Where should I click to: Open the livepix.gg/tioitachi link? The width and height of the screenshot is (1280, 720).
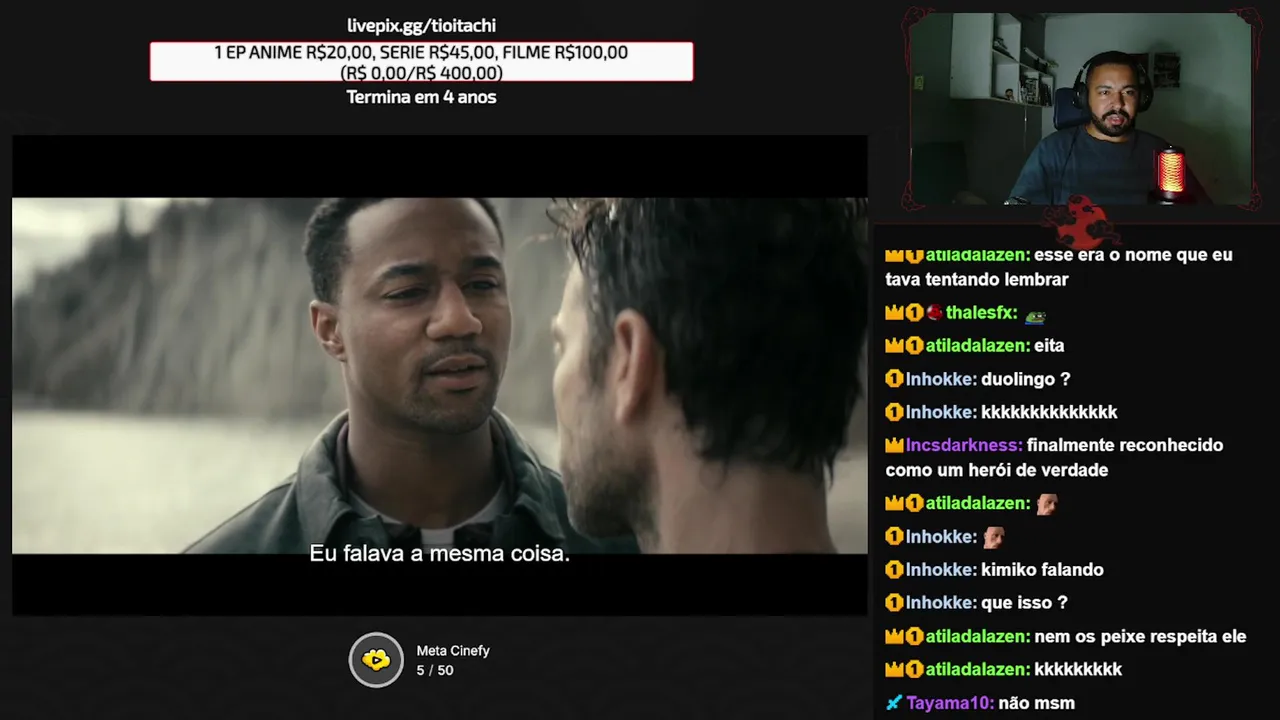(421, 26)
